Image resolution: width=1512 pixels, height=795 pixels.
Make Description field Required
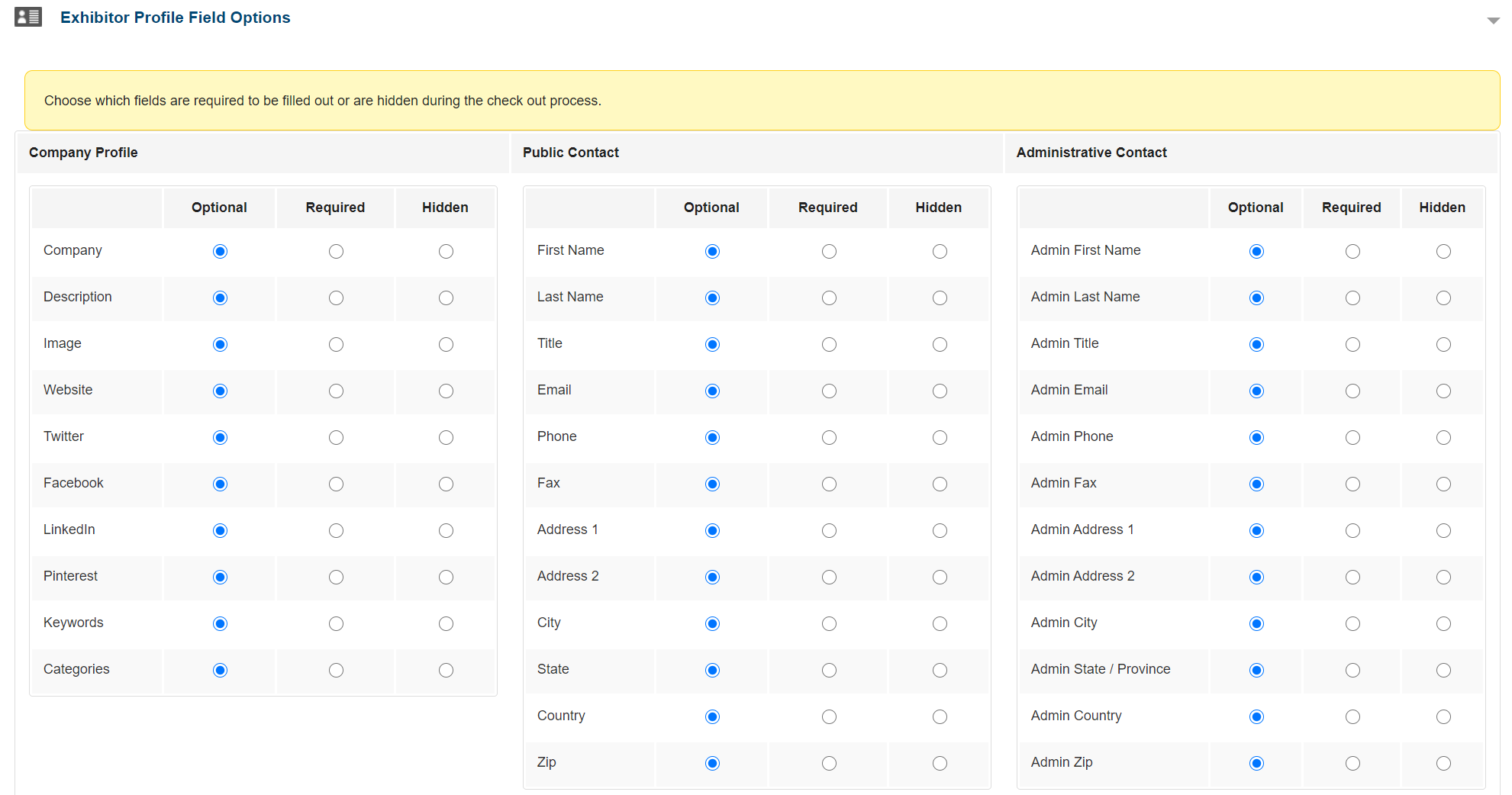[x=336, y=298]
